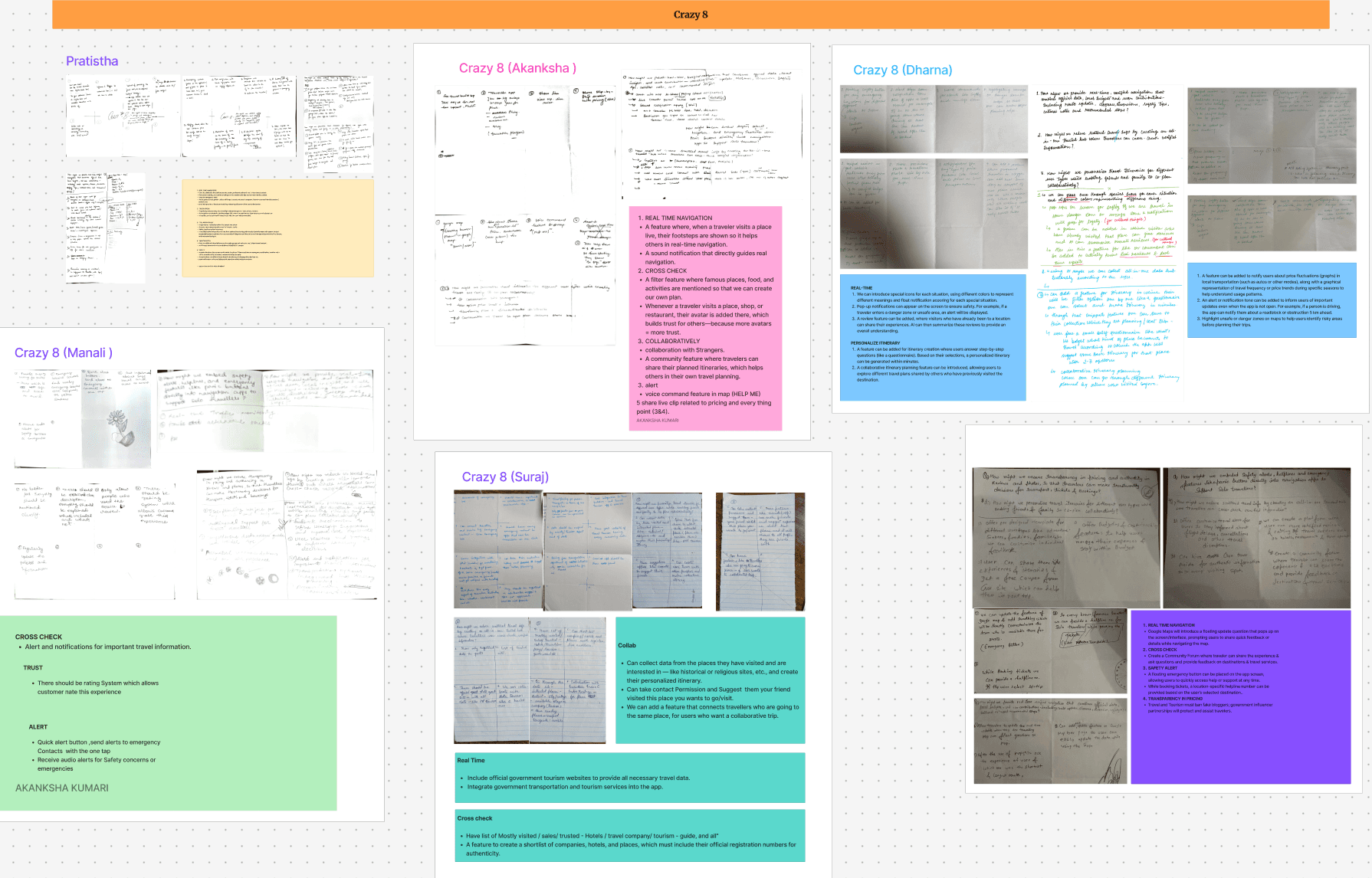Select Suraj's teal "Real Time" note
The height and width of the screenshot is (878, 1372).
click(x=630, y=777)
